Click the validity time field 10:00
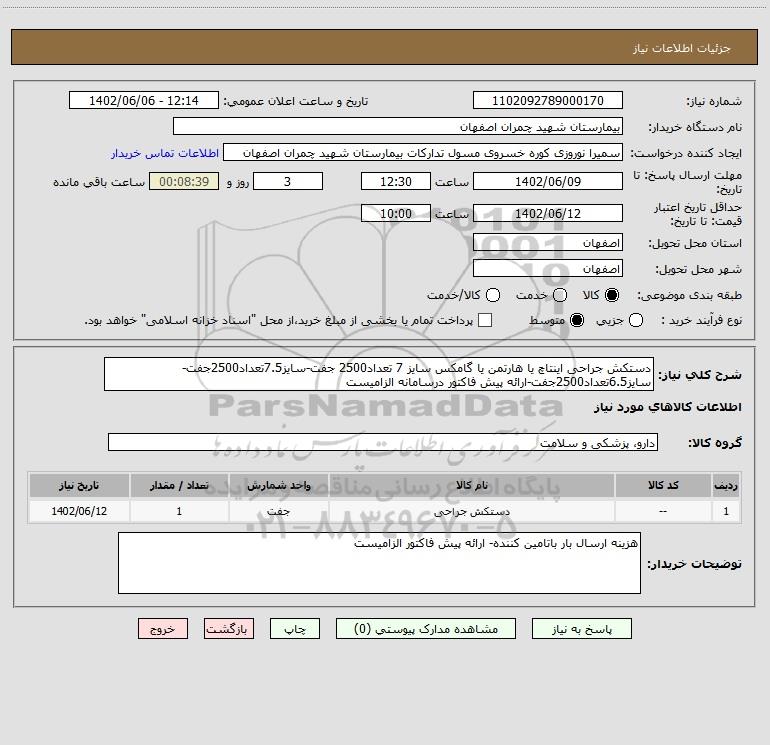The width and height of the screenshot is (770, 745). click(396, 214)
